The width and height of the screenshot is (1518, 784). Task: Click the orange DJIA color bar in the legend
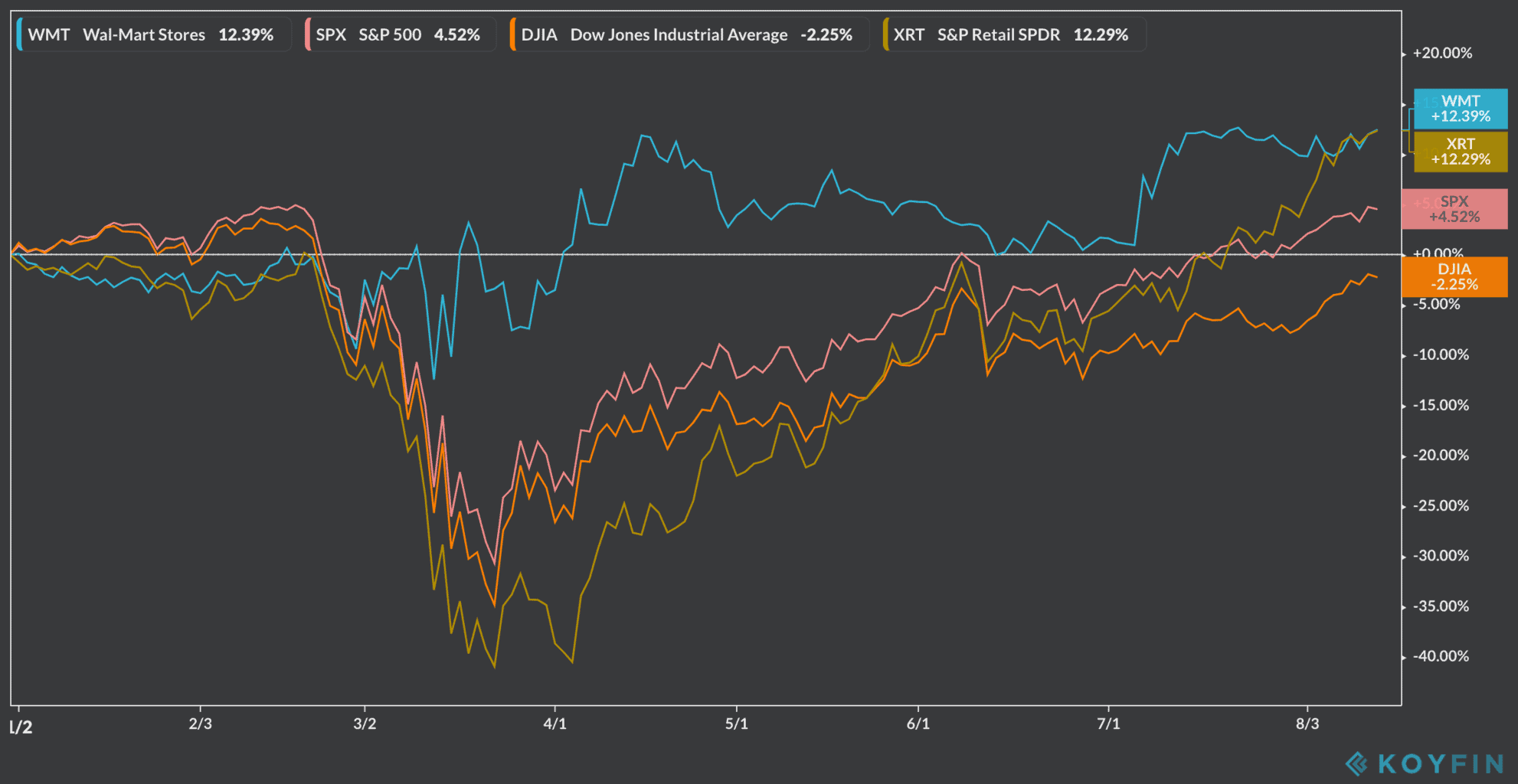point(512,34)
